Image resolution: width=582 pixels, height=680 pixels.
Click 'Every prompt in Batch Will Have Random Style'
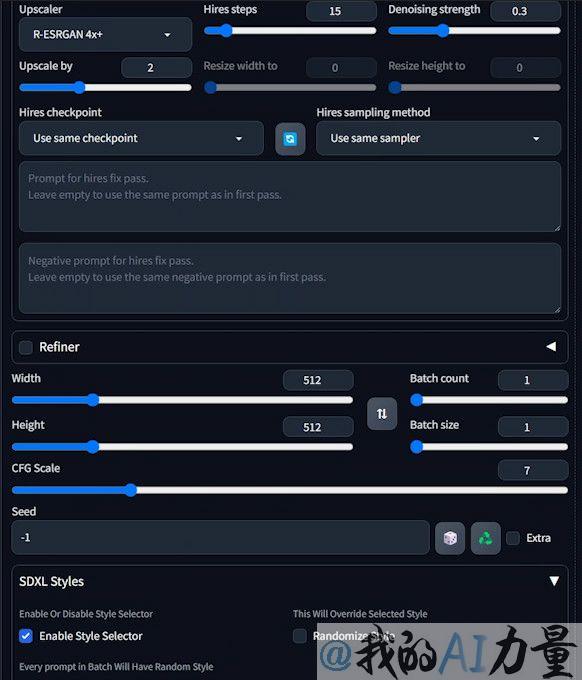pos(116,667)
